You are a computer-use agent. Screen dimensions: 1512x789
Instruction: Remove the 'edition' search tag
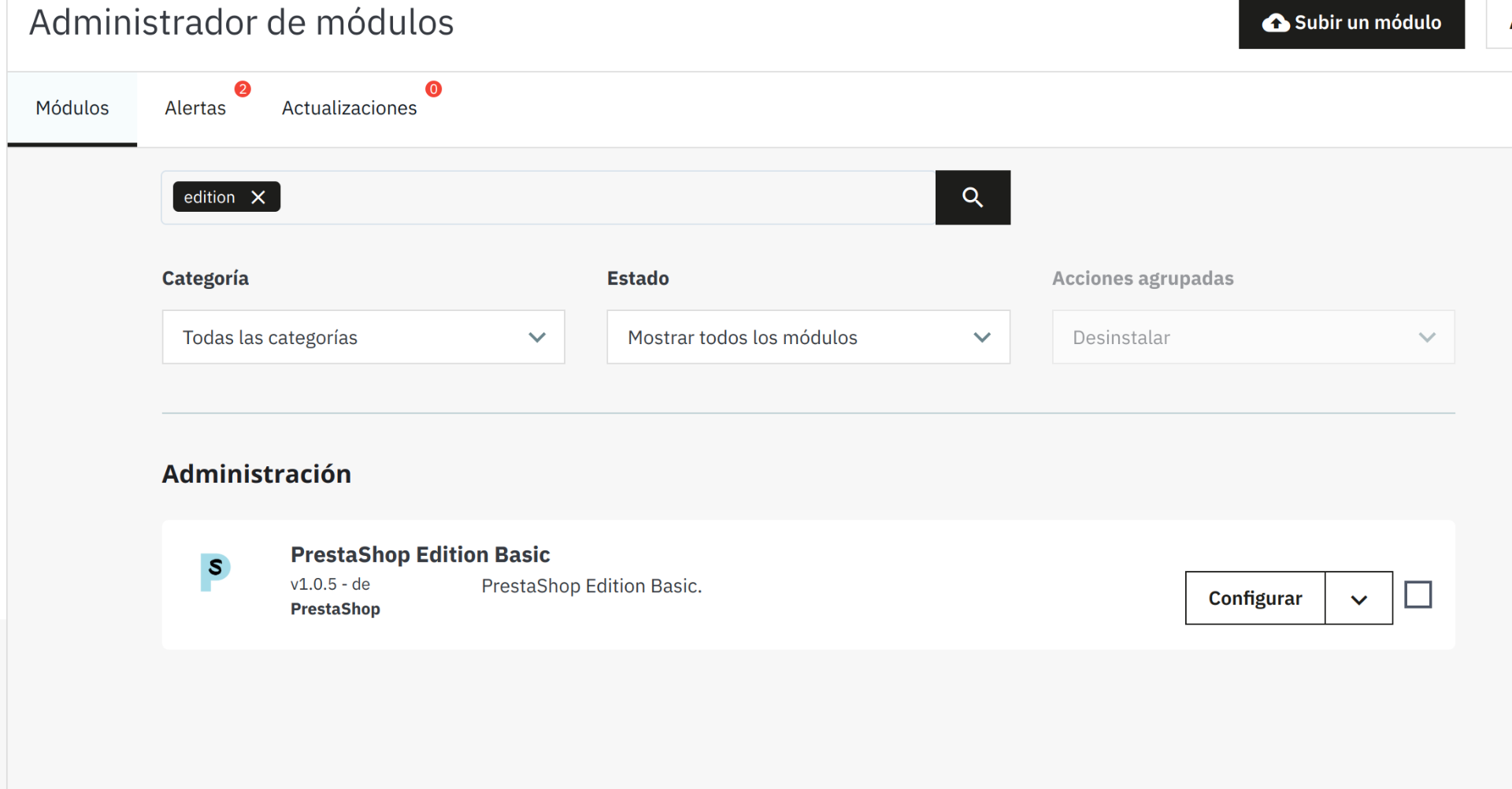tap(258, 198)
